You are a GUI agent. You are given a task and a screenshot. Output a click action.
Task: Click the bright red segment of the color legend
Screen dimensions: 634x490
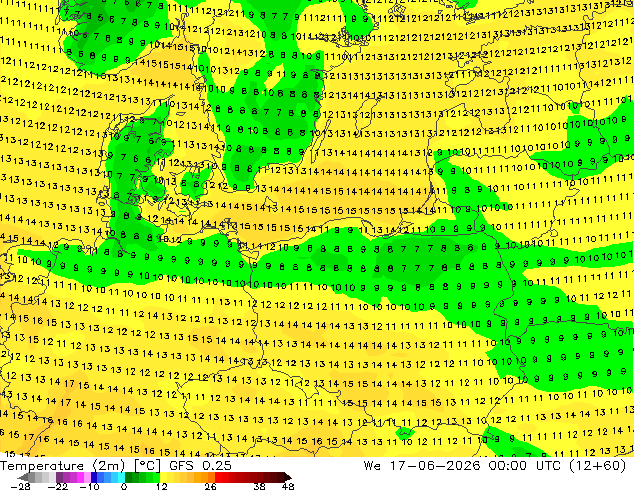218,477
